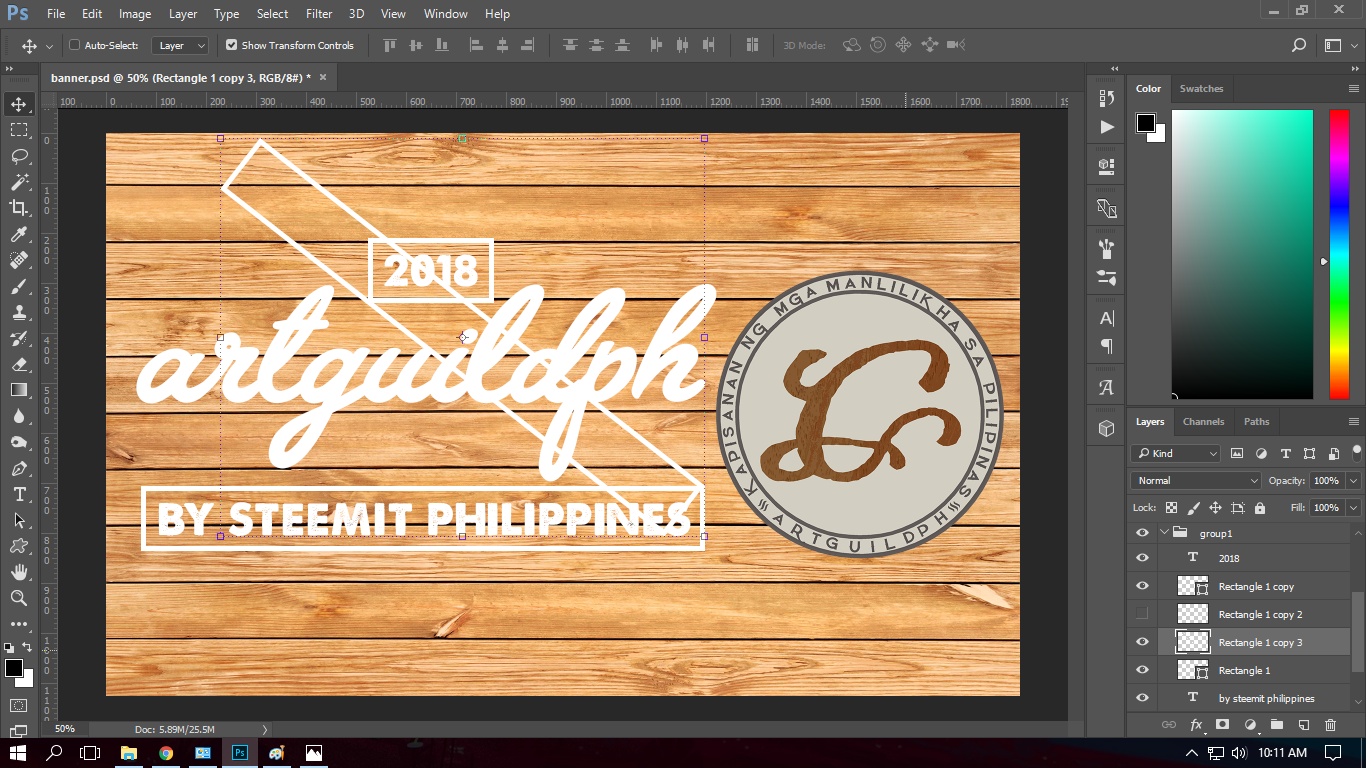Select the Hand tool
Screen dimensions: 1366x768
[x=19, y=572]
